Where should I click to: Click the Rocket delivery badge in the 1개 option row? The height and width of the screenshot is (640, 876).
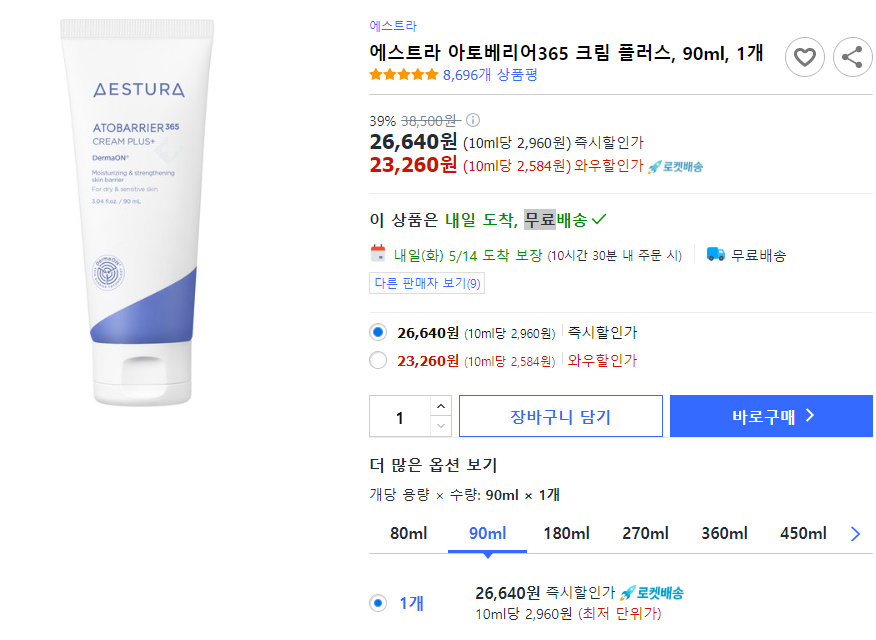(x=652, y=593)
